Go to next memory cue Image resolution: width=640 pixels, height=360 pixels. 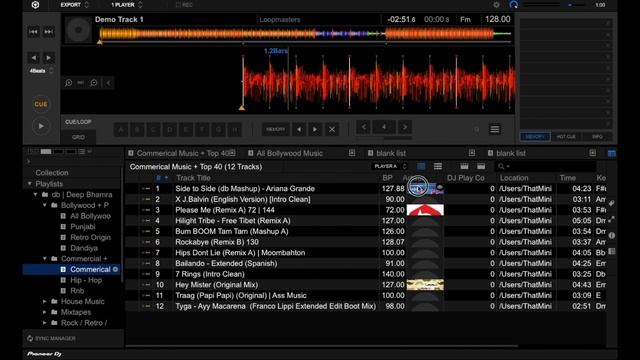click(x=315, y=129)
